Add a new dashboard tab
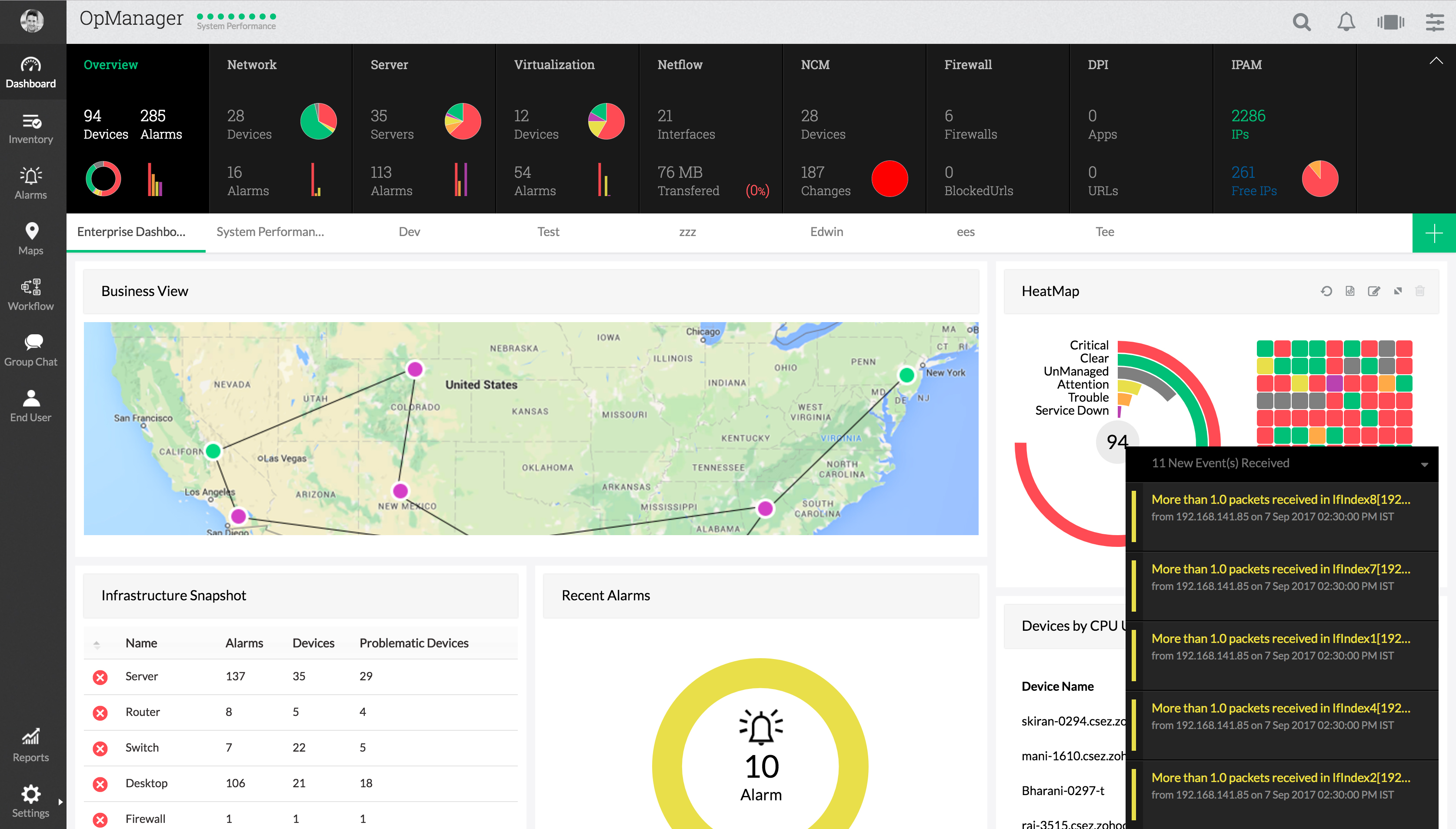 pyautogui.click(x=1433, y=233)
